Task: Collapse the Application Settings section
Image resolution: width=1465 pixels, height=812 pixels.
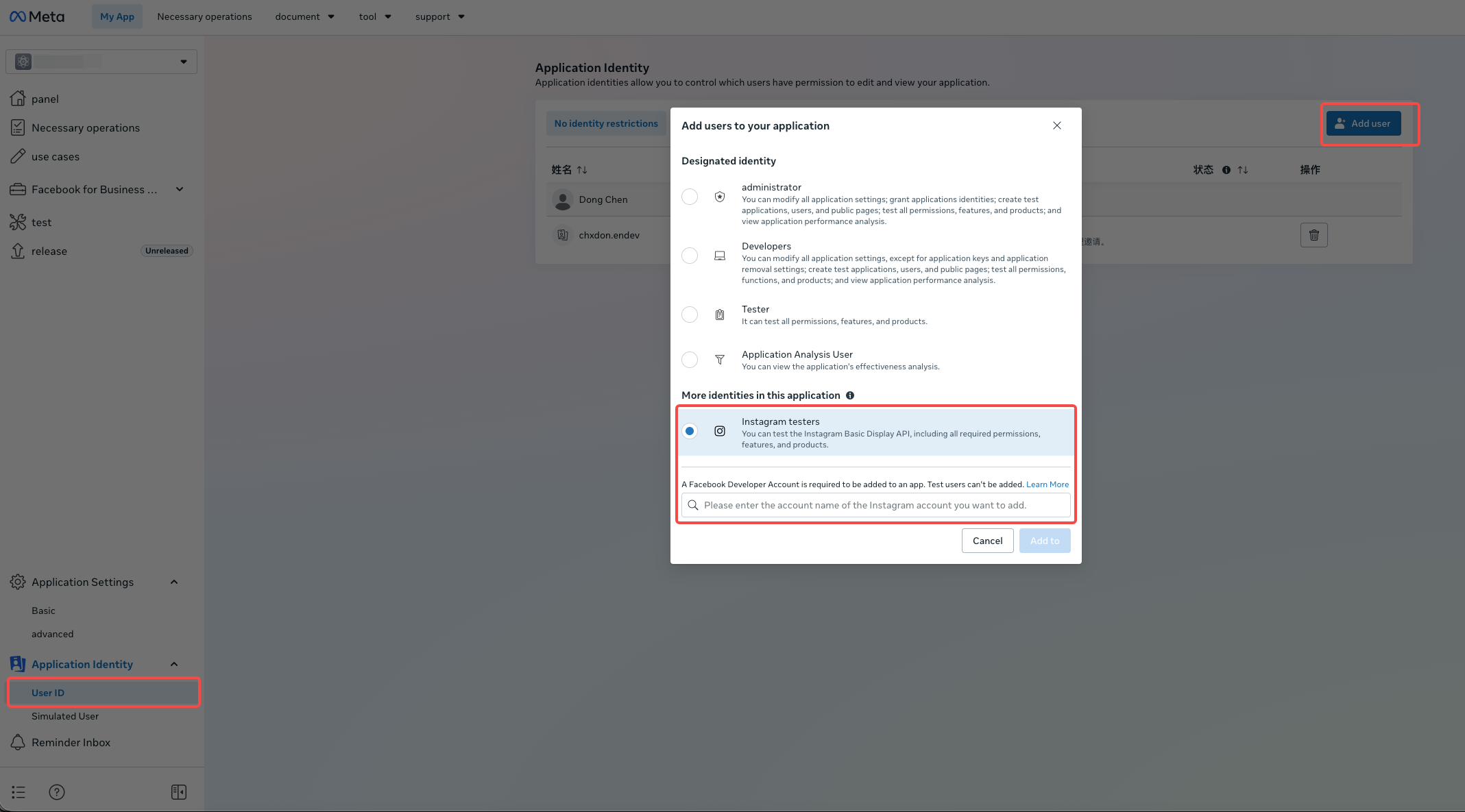Action: pyautogui.click(x=174, y=582)
